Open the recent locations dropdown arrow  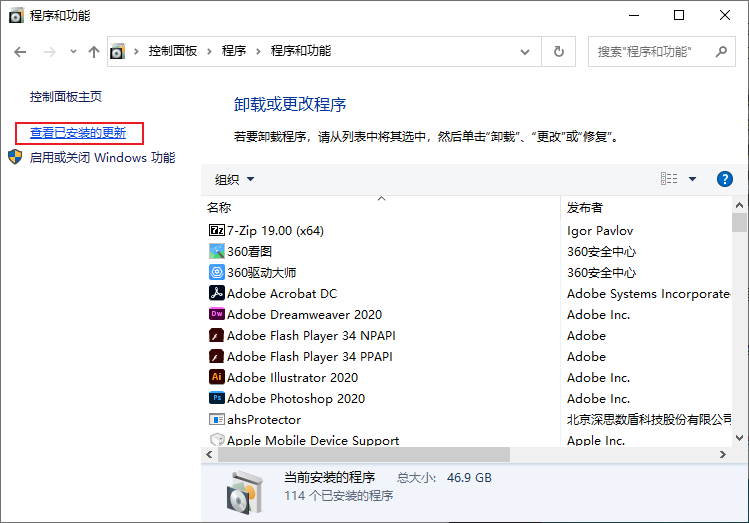(x=71, y=52)
